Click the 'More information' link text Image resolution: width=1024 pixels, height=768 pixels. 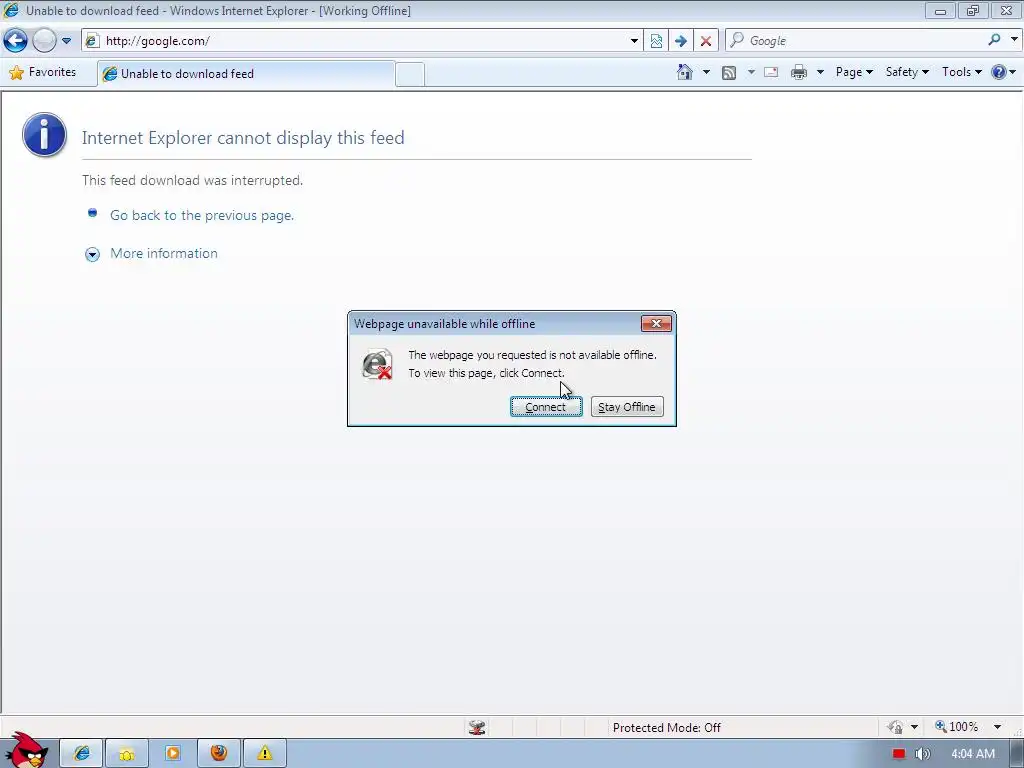click(164, 253)
